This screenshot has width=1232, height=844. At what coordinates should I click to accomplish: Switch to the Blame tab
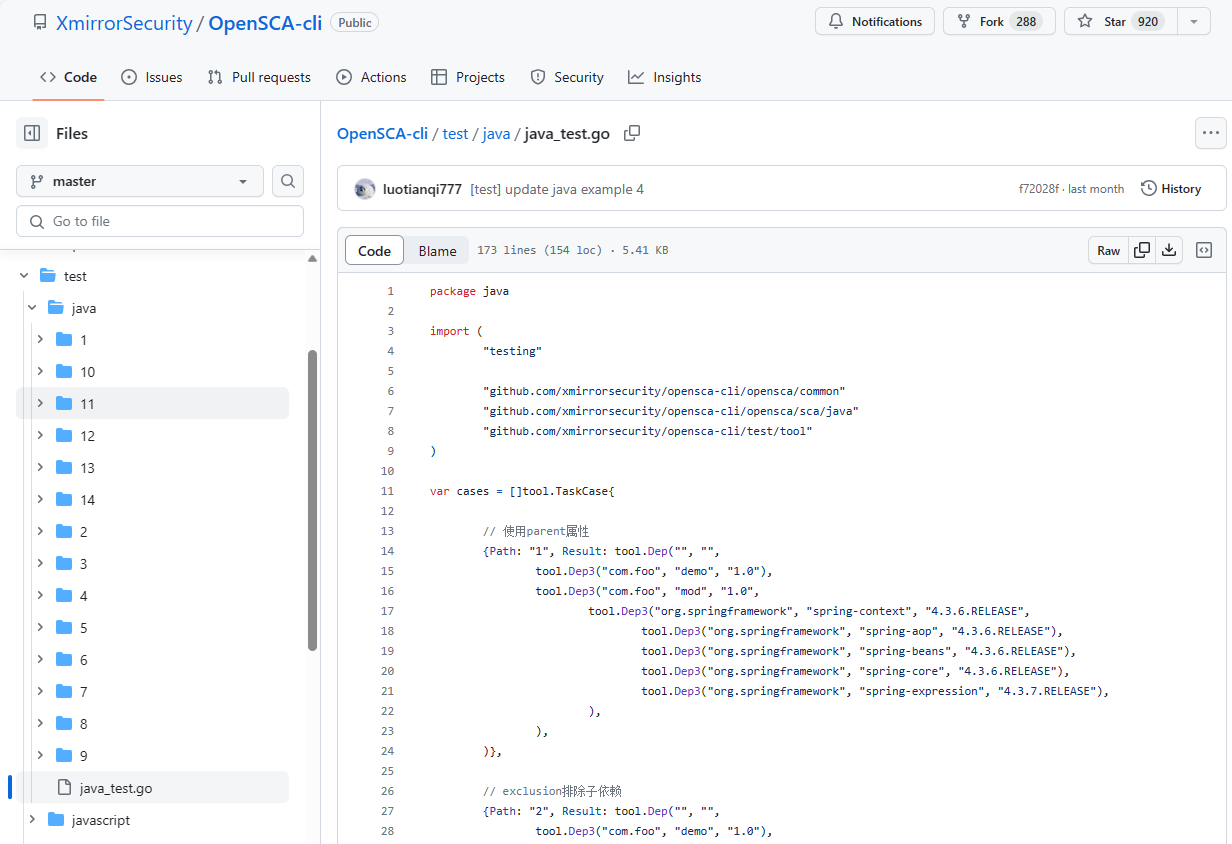tap(436, 250)
